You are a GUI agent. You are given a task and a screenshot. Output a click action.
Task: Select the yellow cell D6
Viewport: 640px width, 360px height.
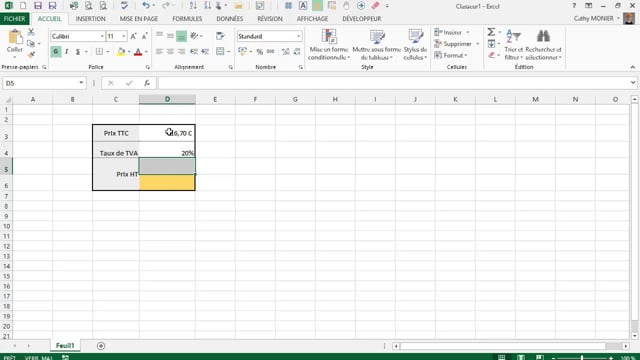click(167, 182)
